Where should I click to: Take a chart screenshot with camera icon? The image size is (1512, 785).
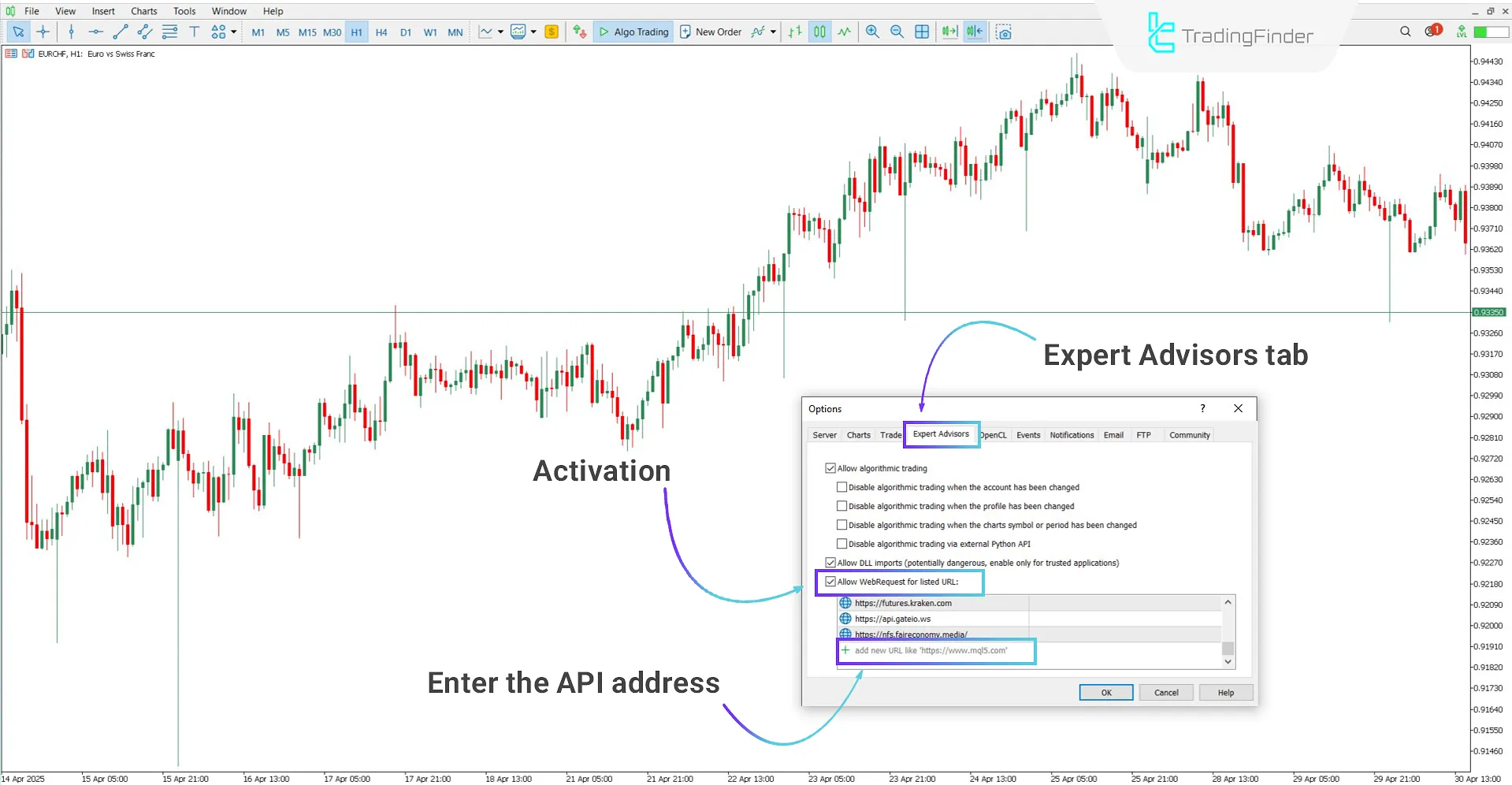pos(1003,32)
